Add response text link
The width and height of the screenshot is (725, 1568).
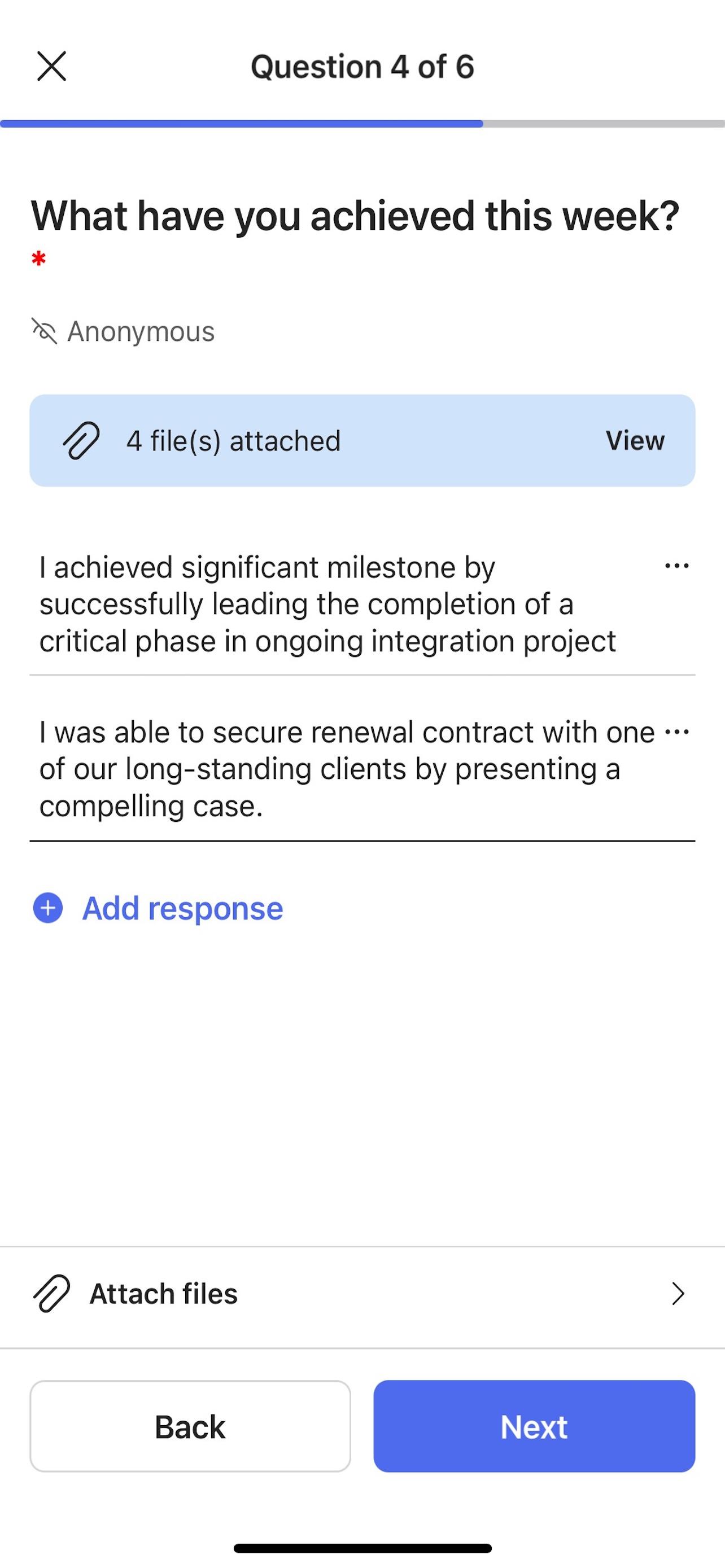point(182,908)
